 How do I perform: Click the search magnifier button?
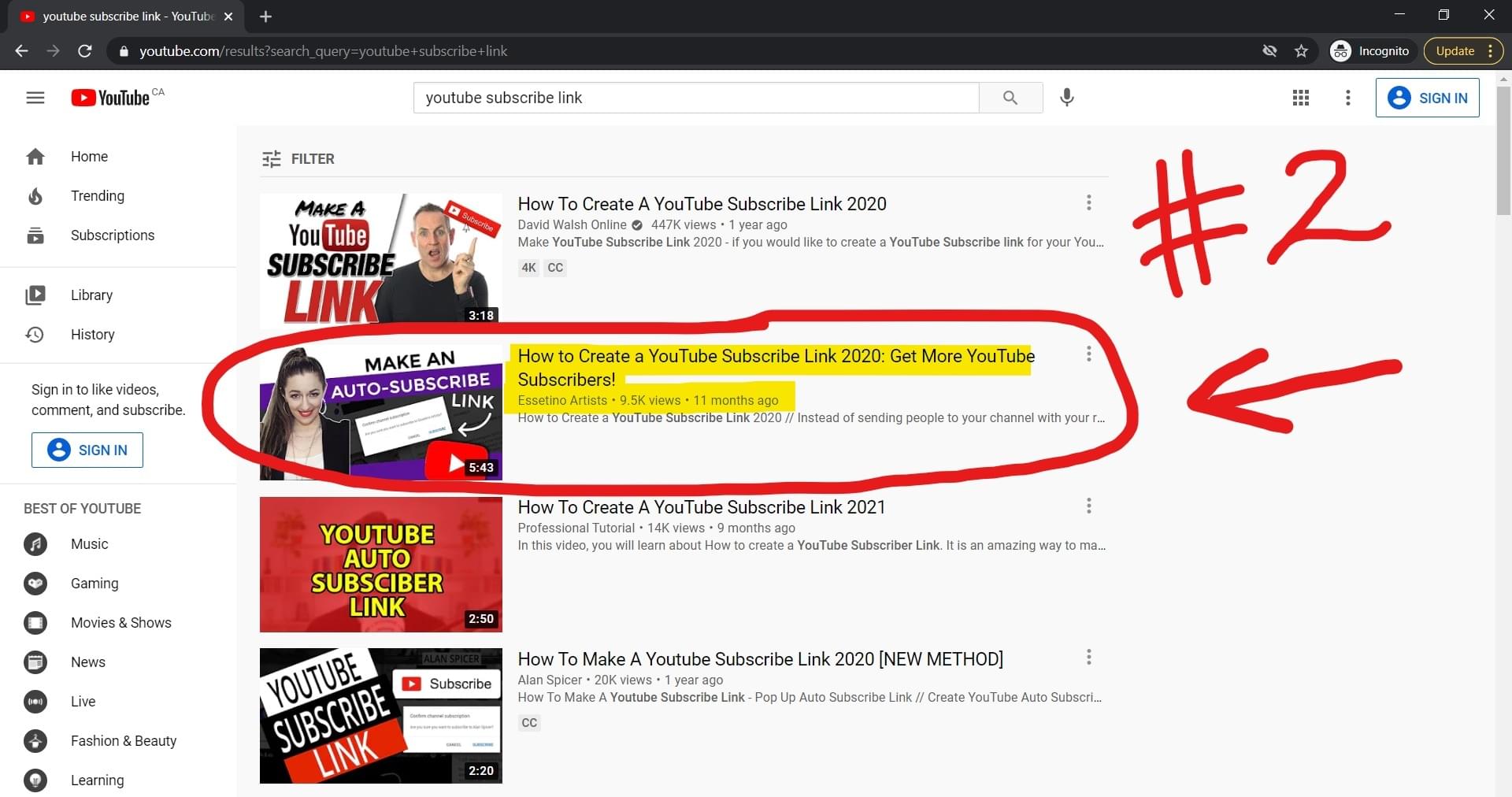coord(1011,98)
